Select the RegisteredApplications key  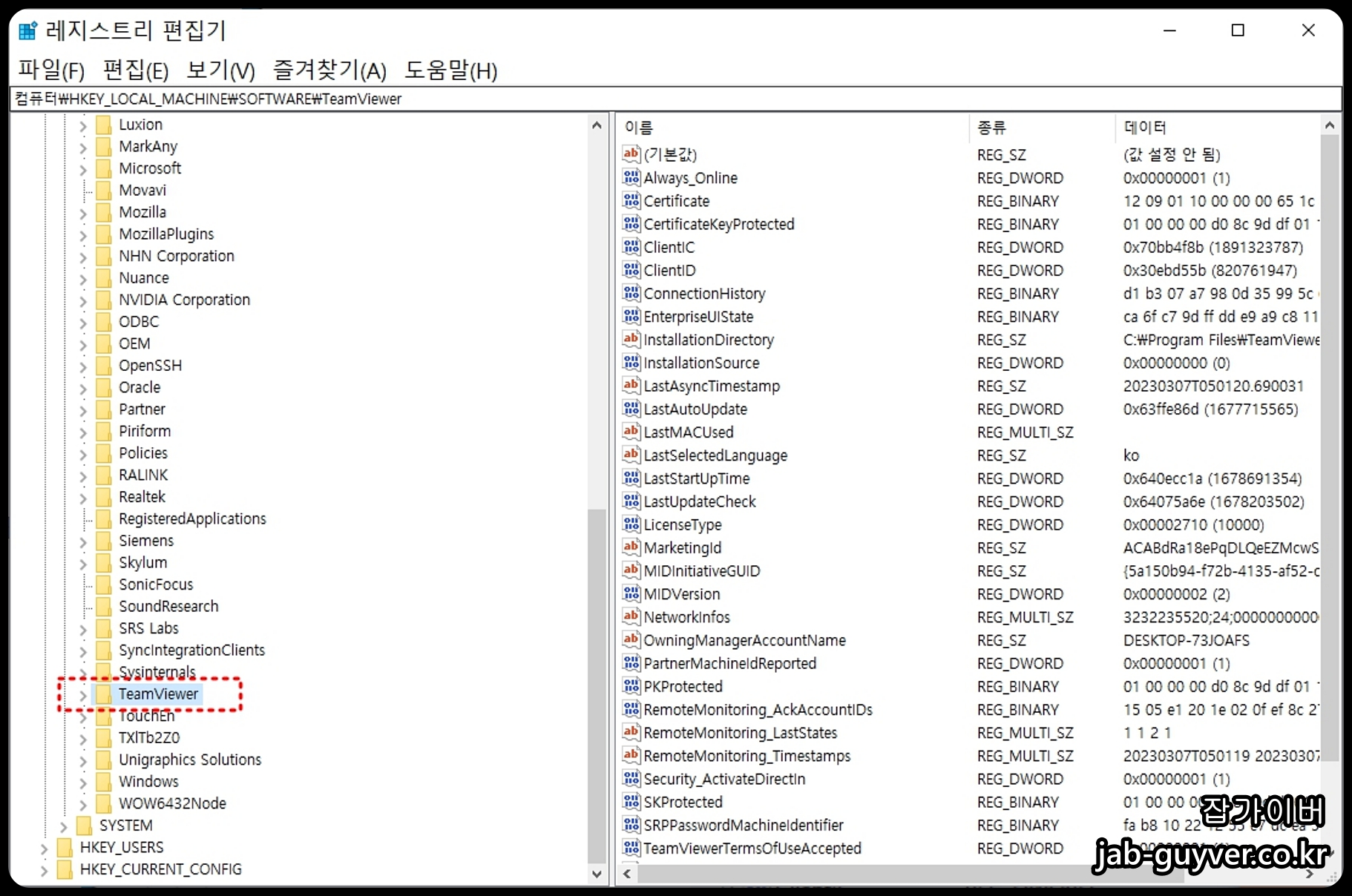[192, 518]
